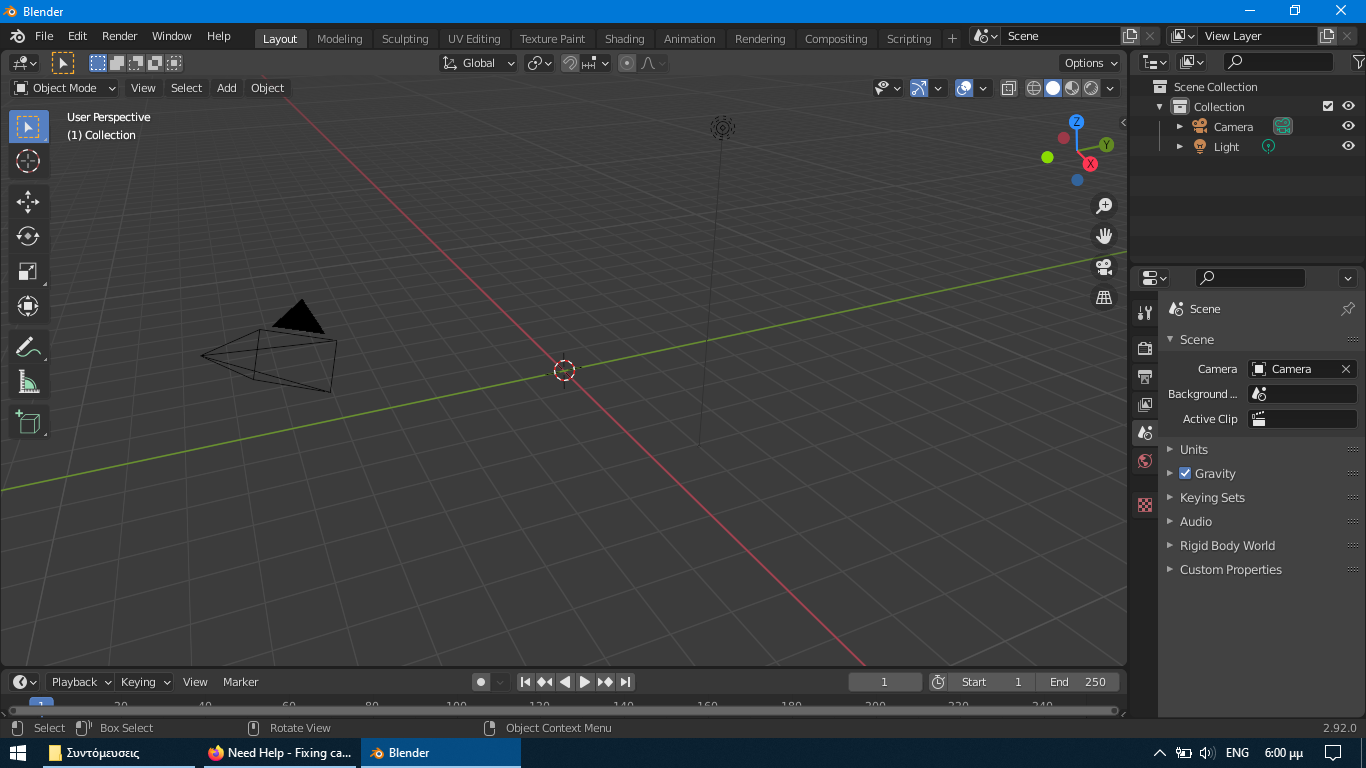This screenshot has width=1366, height=768.
Task: Open the Render properties tab
Action: point(1145,348)
